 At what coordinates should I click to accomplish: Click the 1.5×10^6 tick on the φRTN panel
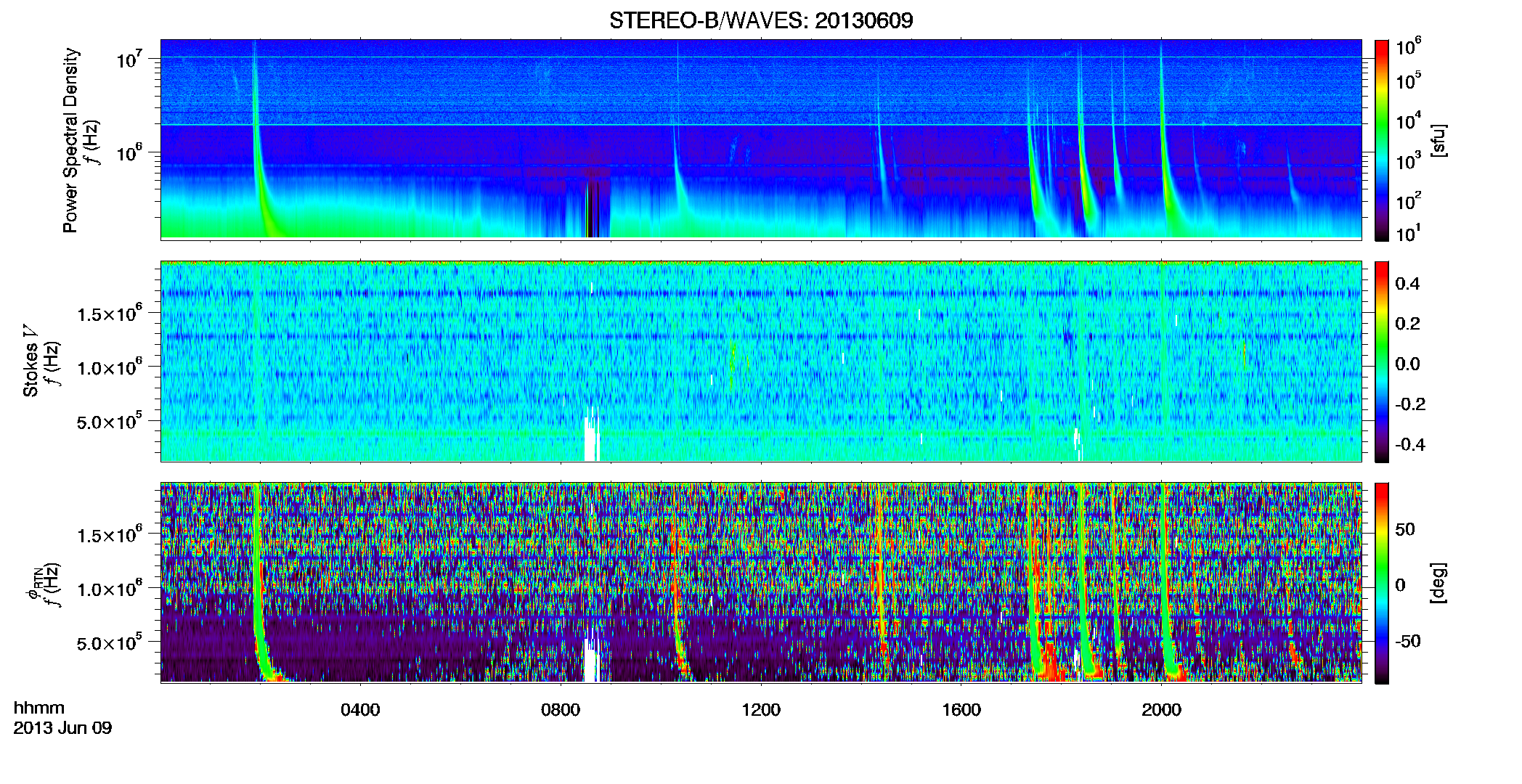click(110, 535)
